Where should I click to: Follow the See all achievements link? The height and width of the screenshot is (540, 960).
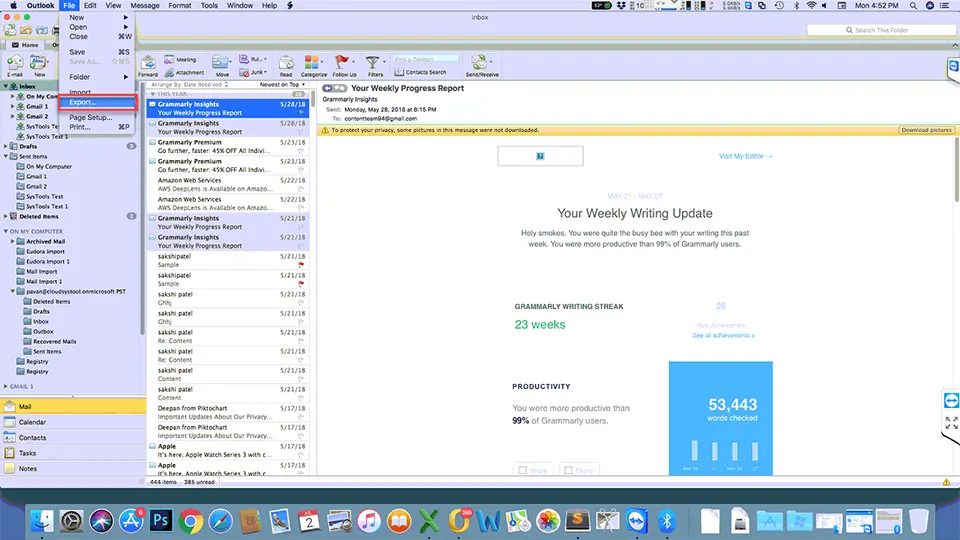723,336
